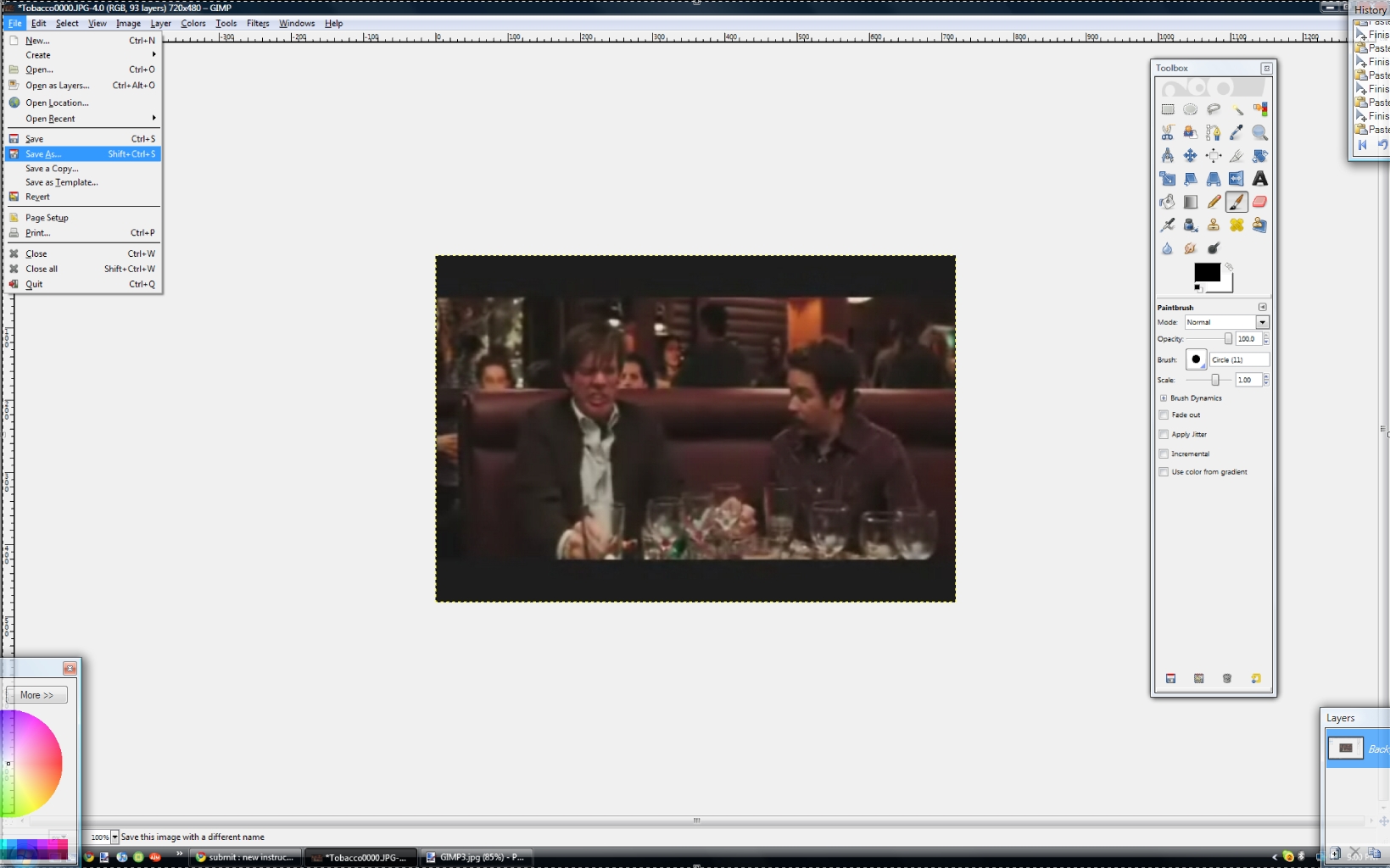Open the Paintbrush options panel menu arrow

[1263, 307]
